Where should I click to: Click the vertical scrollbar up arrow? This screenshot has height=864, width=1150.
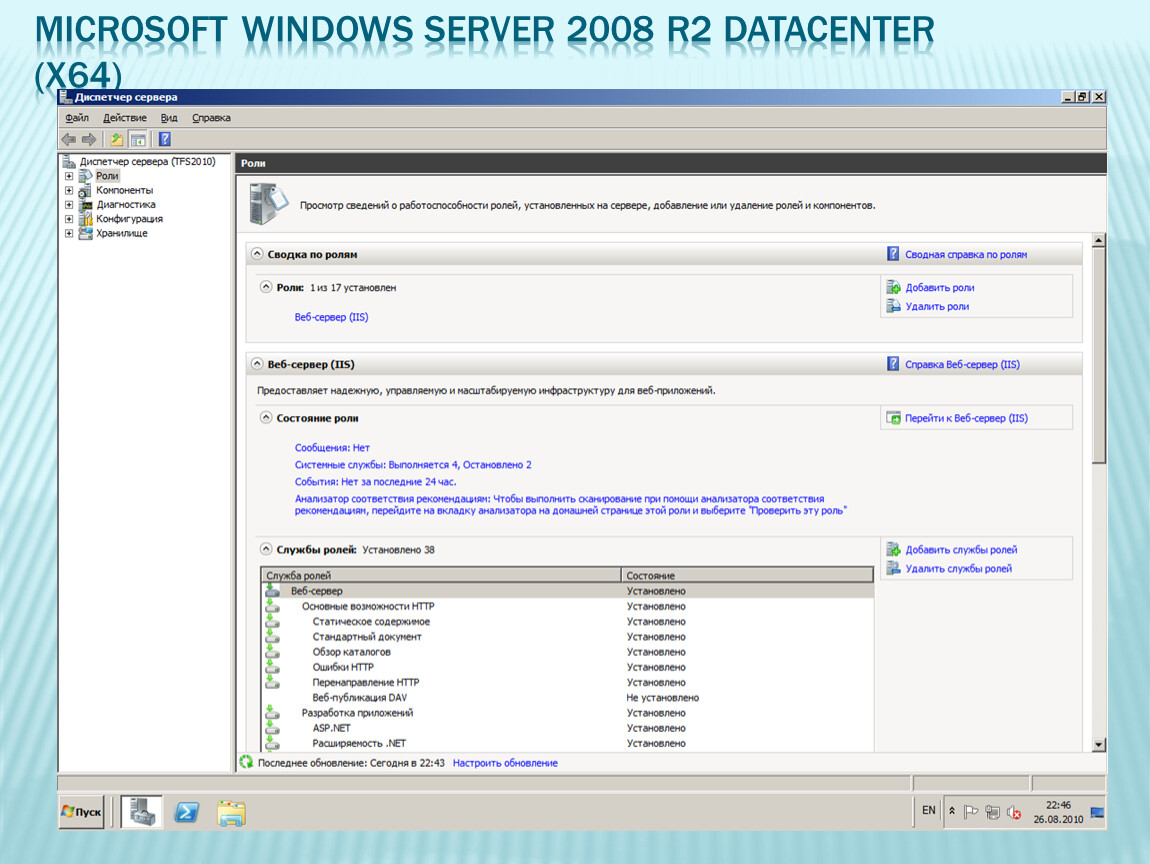tap(1098, 241)
